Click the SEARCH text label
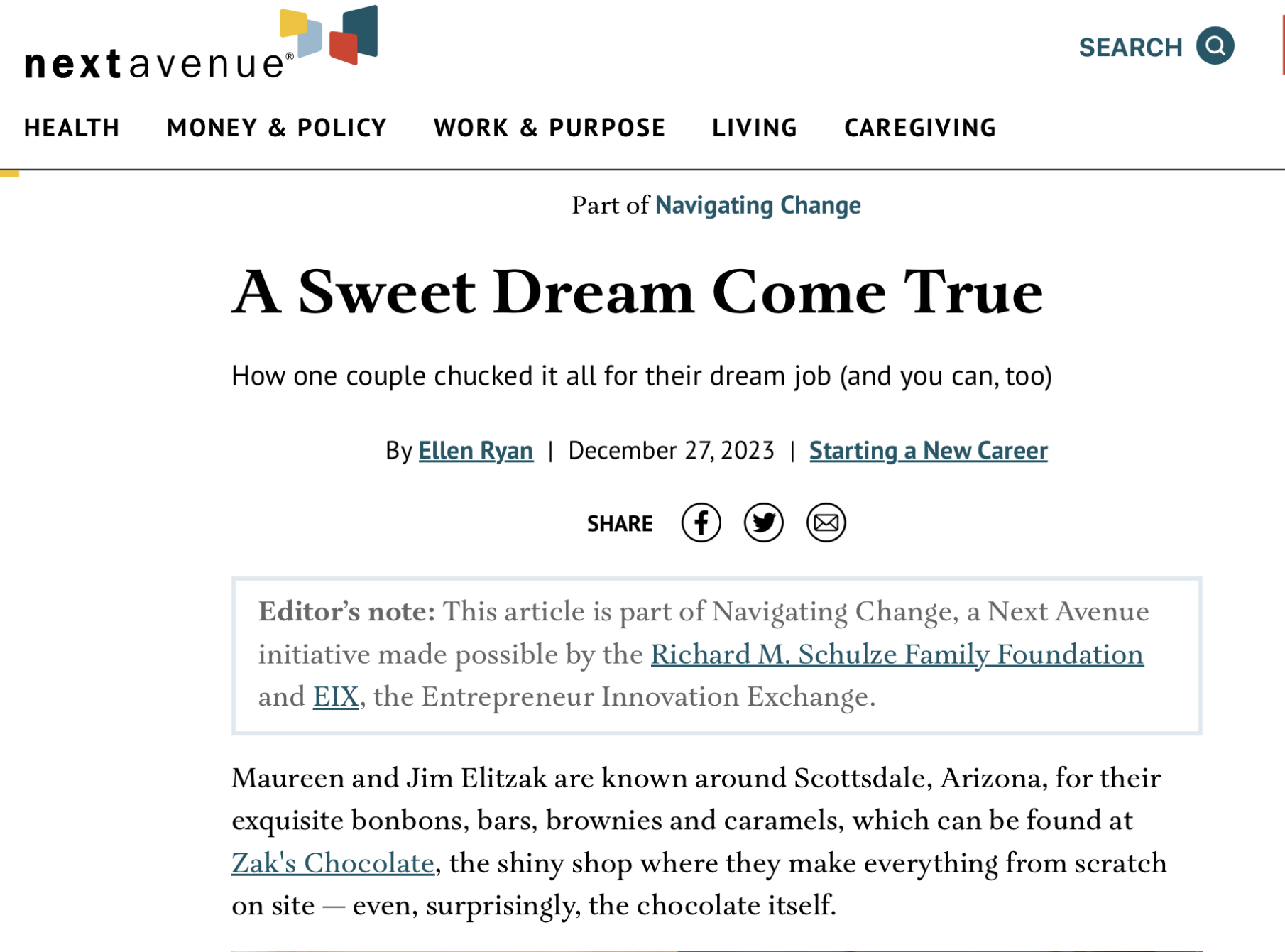Viewport: 1285px width, 952px height. coord(1130,48)
